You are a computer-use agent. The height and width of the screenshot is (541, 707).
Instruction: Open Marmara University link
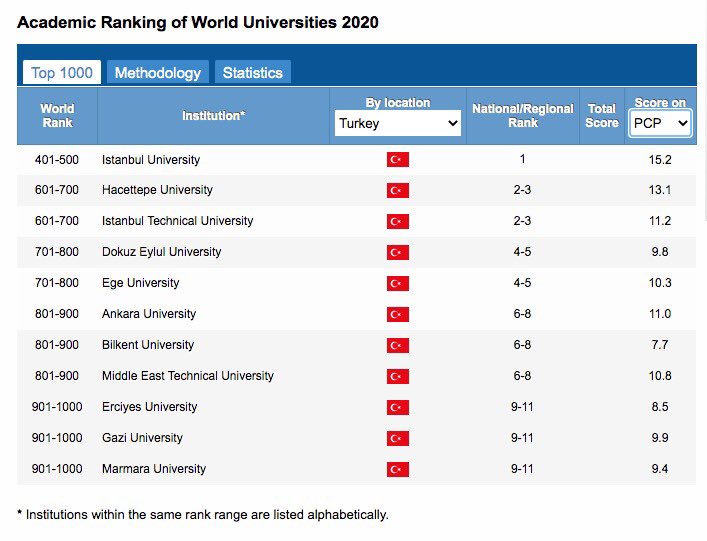tap(154, 469)
